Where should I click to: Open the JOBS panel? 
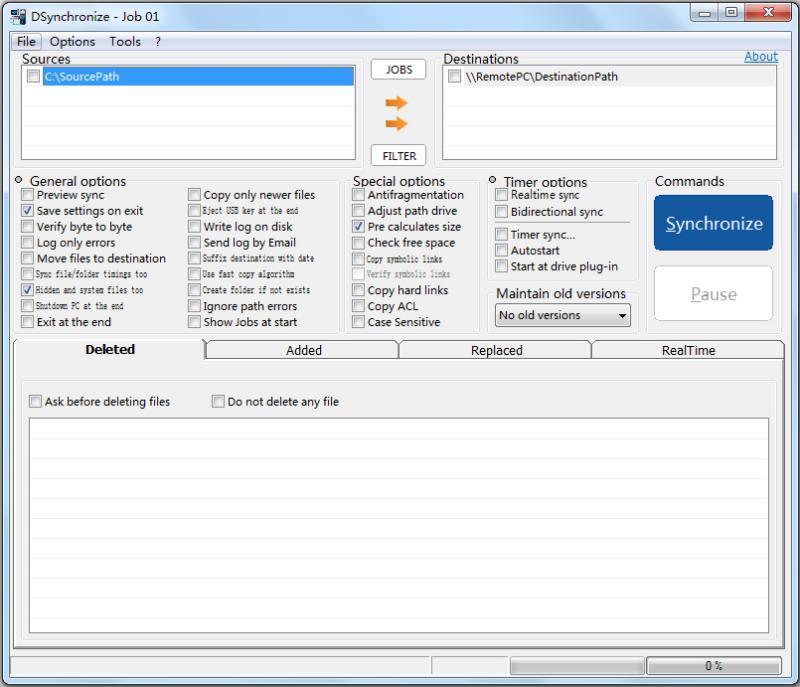398,69
